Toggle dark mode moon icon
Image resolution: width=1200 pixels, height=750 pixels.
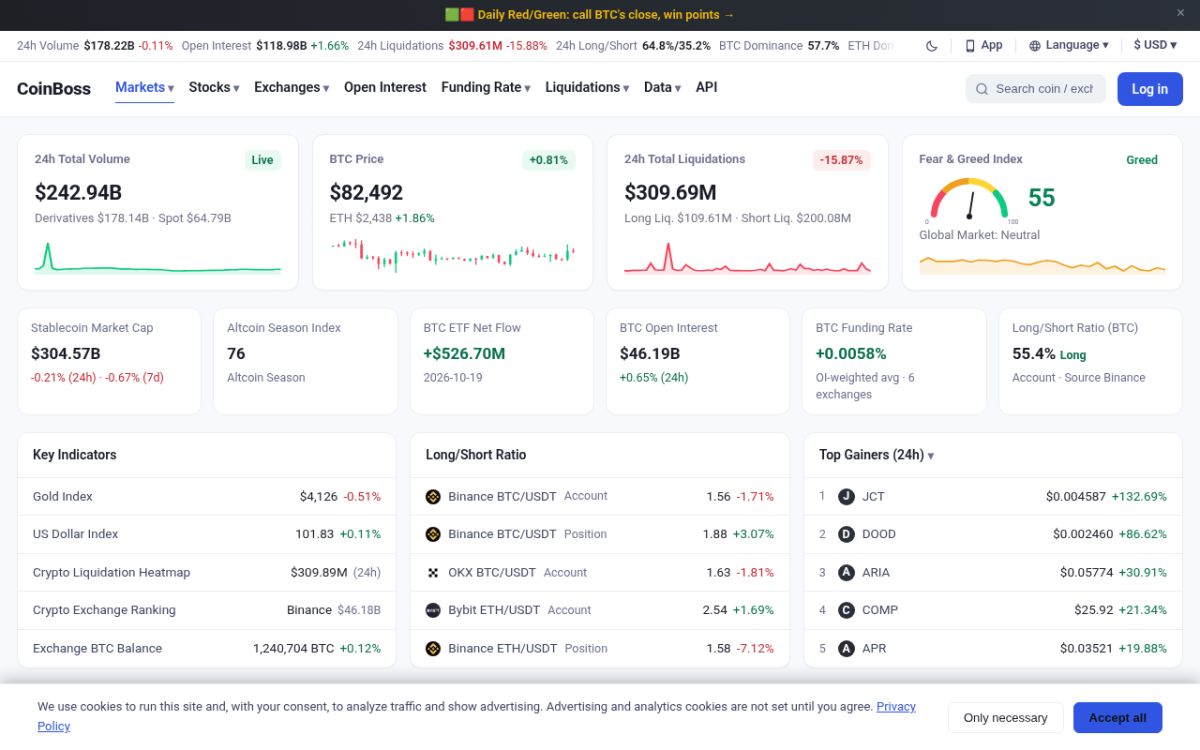(932, 45)
